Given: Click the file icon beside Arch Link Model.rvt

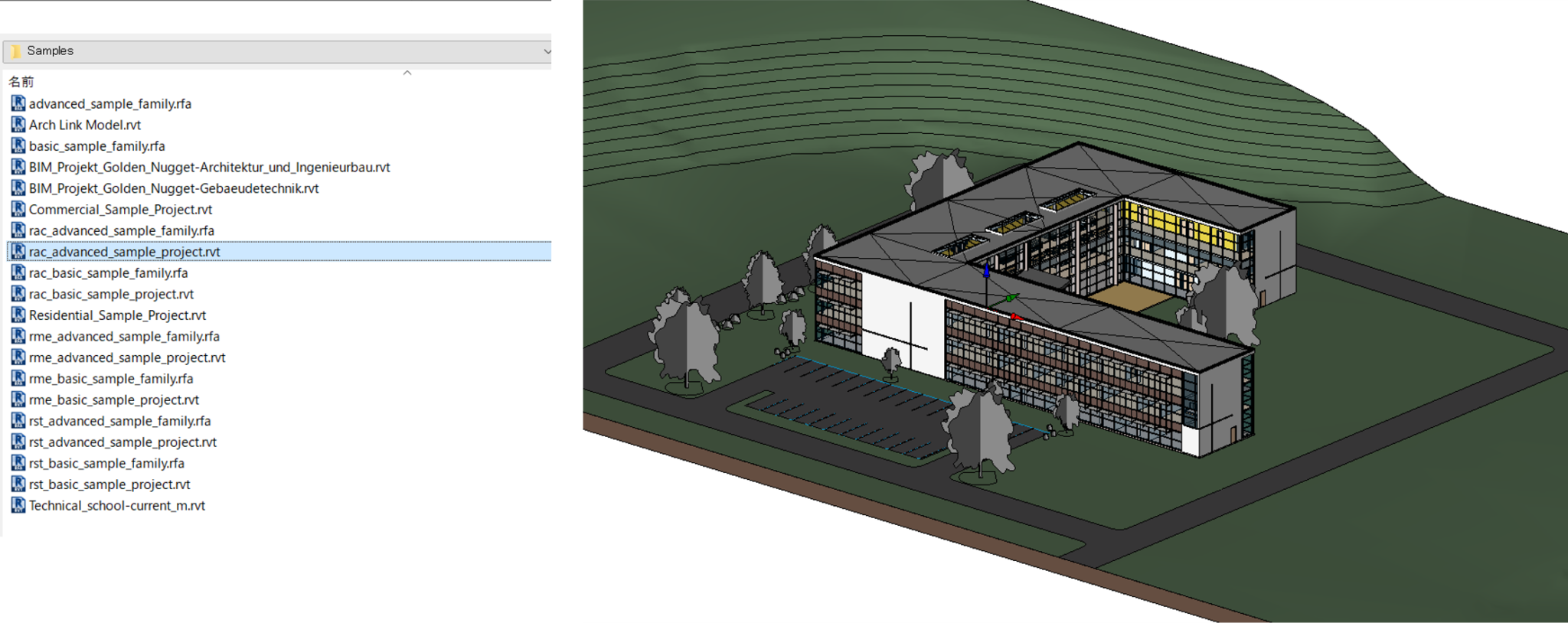Looking at the screenshot, I should point(18,125).
